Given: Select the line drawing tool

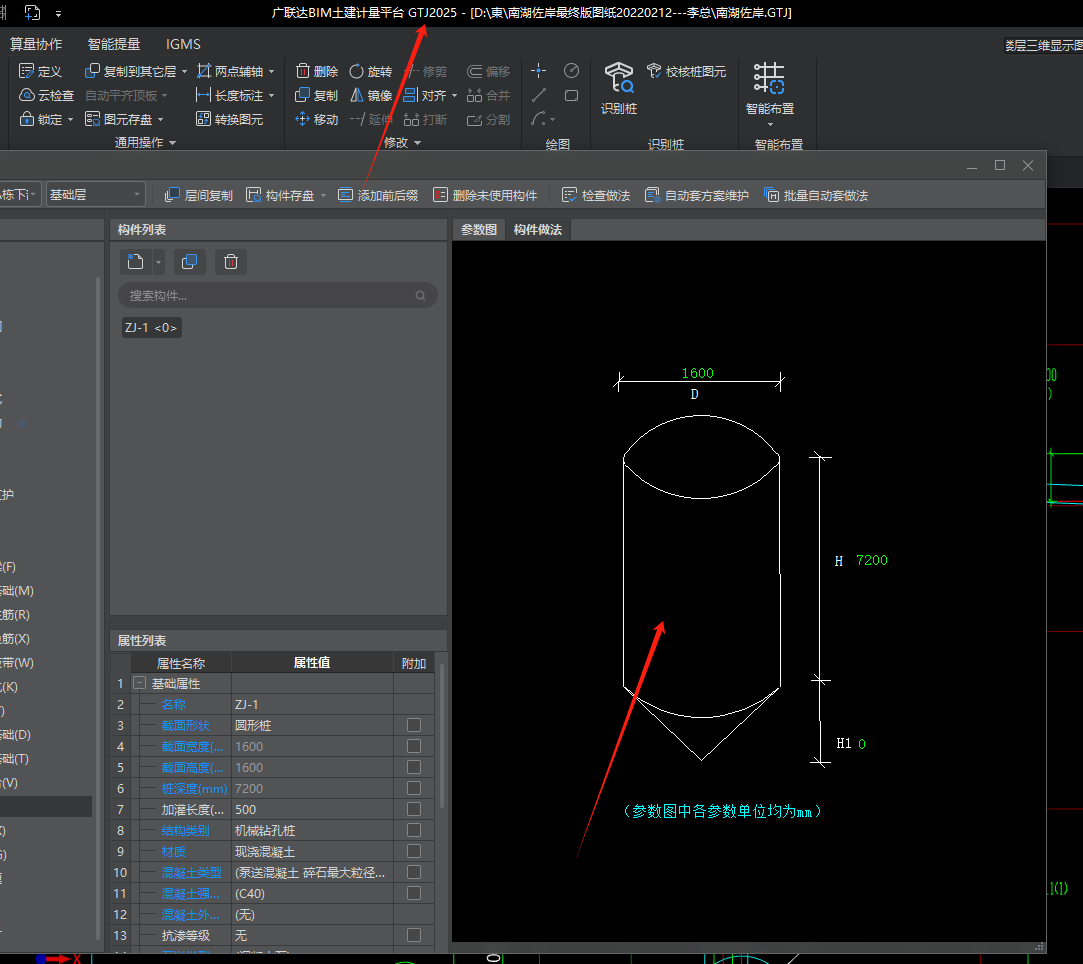Looking at the screenshot, I should pos(539,95).
